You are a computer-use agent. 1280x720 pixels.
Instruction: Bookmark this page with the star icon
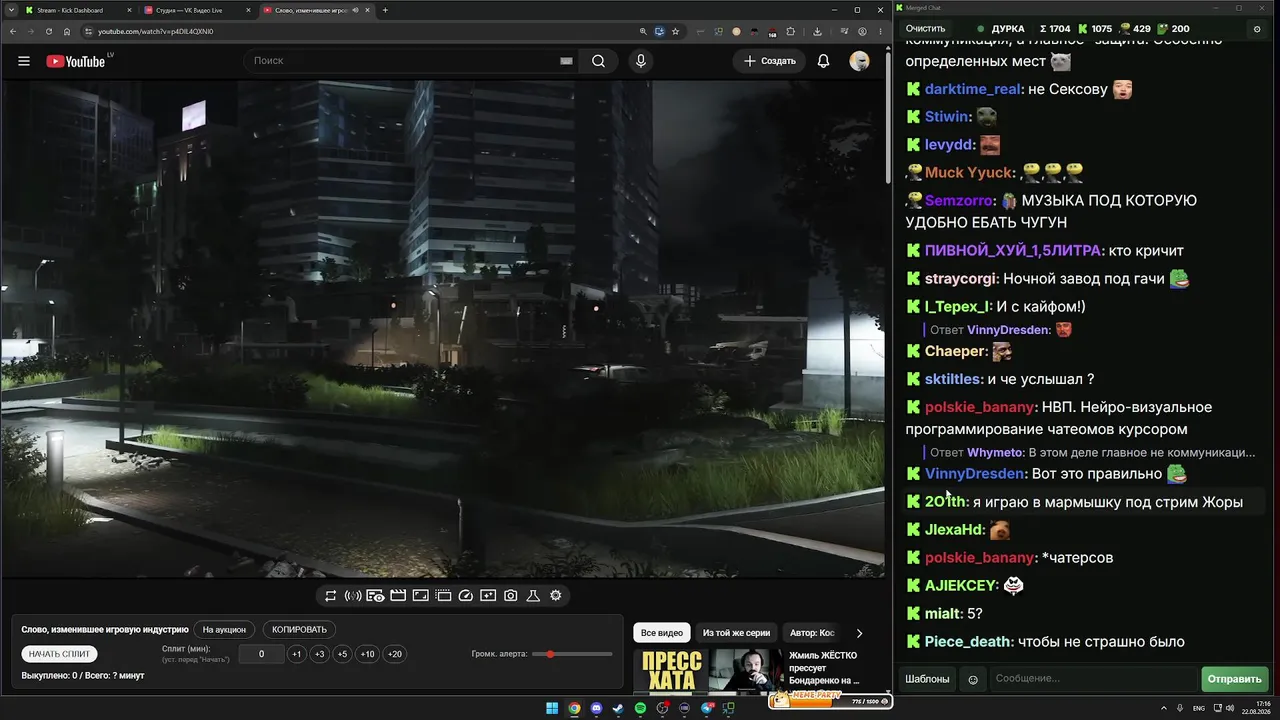(676, 31)
